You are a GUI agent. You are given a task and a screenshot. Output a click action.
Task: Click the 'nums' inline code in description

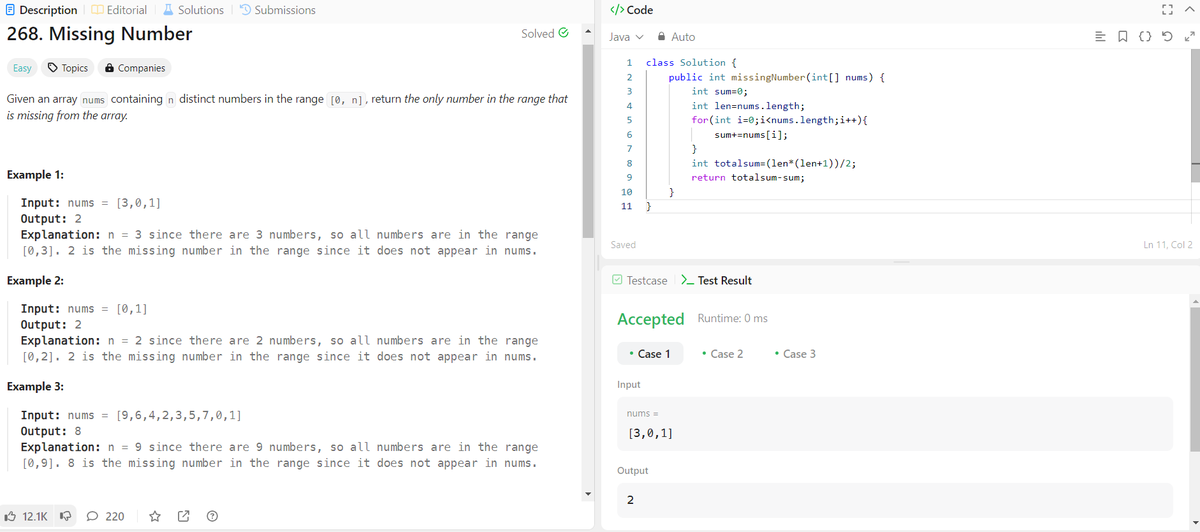coord(93,100)
